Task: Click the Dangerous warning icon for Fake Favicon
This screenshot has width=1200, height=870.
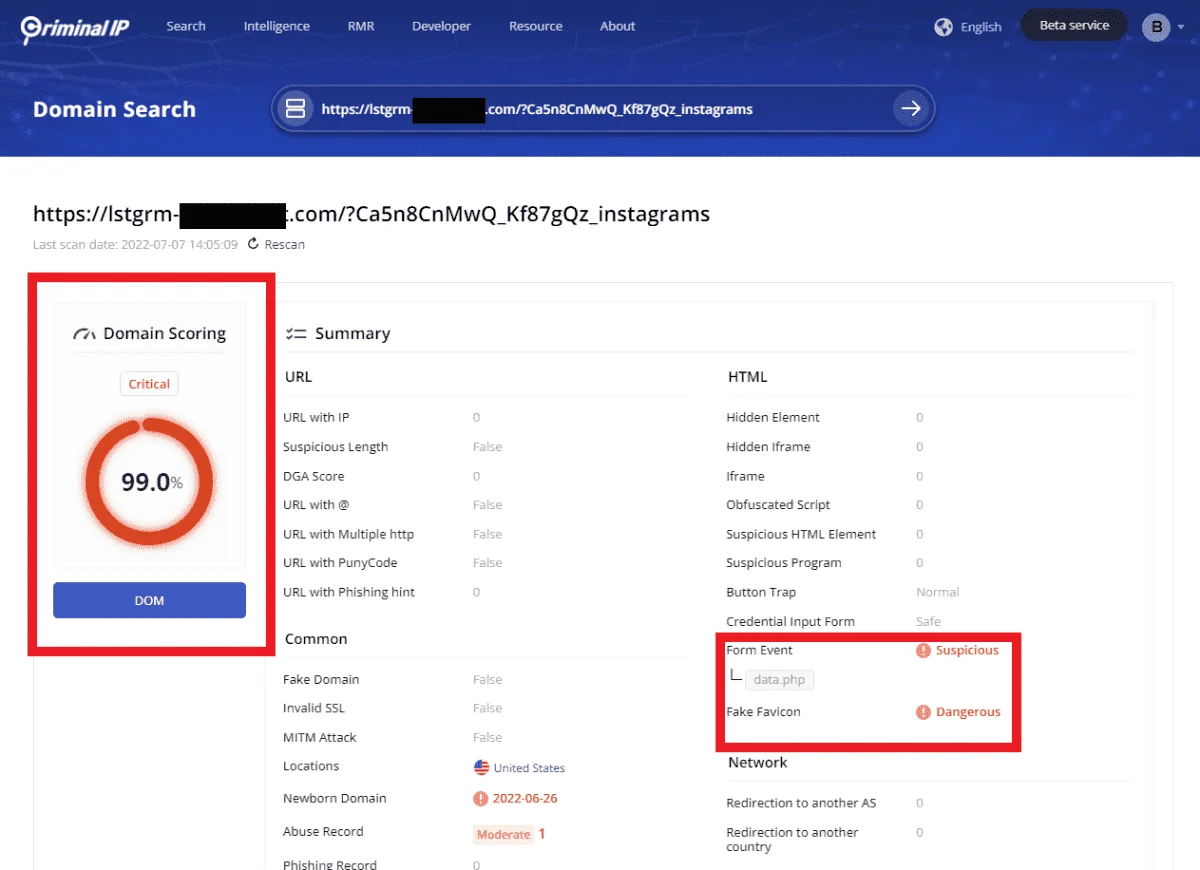Action: 923,713
